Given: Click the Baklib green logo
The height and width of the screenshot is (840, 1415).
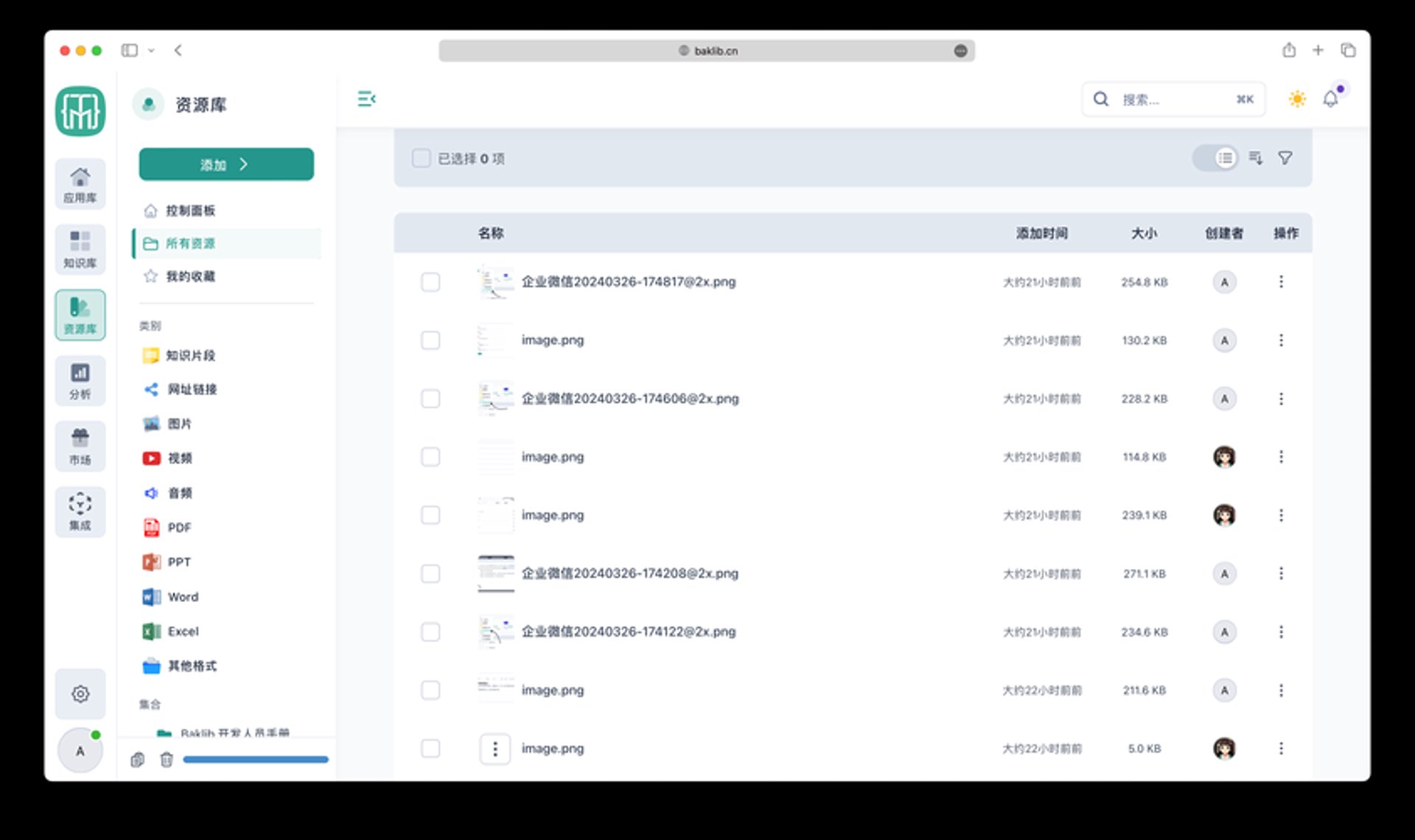Looking at the screenshot, I should point(80,111).
